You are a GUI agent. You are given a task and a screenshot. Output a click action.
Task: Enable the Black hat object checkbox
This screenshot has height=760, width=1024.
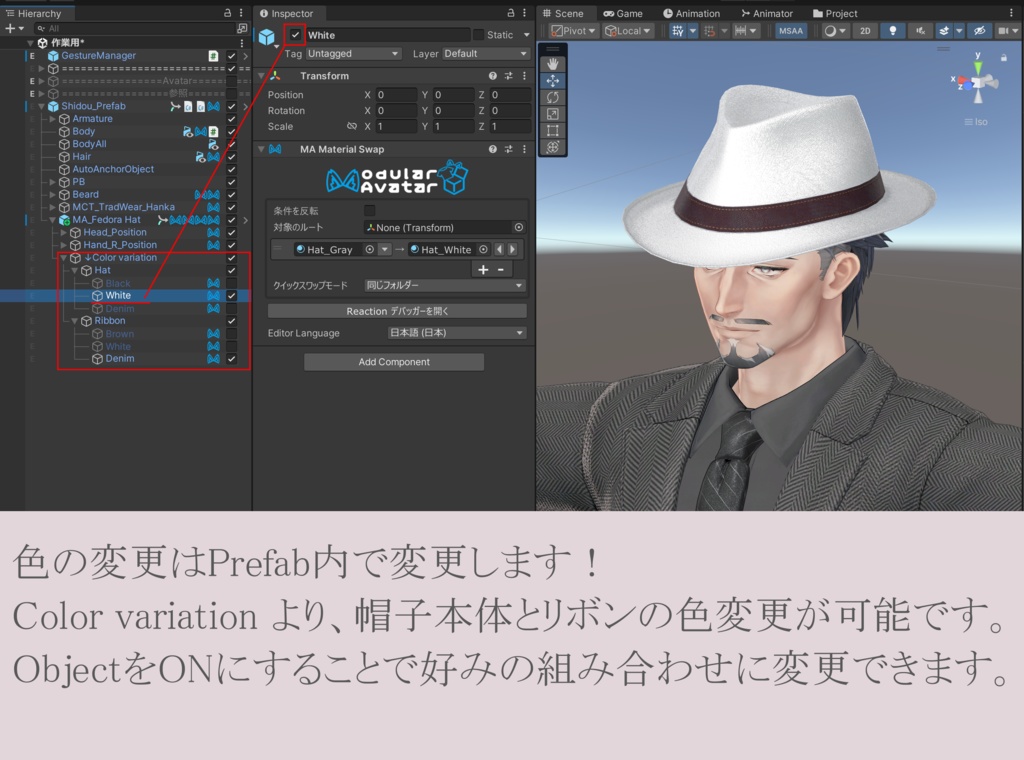pyautogui.click(x=230, y=283)
